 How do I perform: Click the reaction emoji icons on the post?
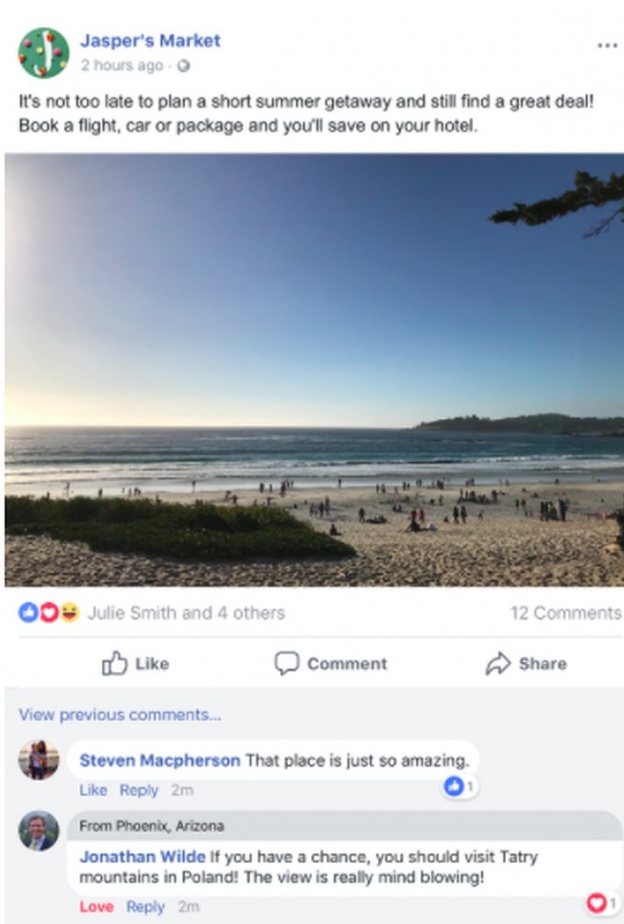[x=48, y=613]
